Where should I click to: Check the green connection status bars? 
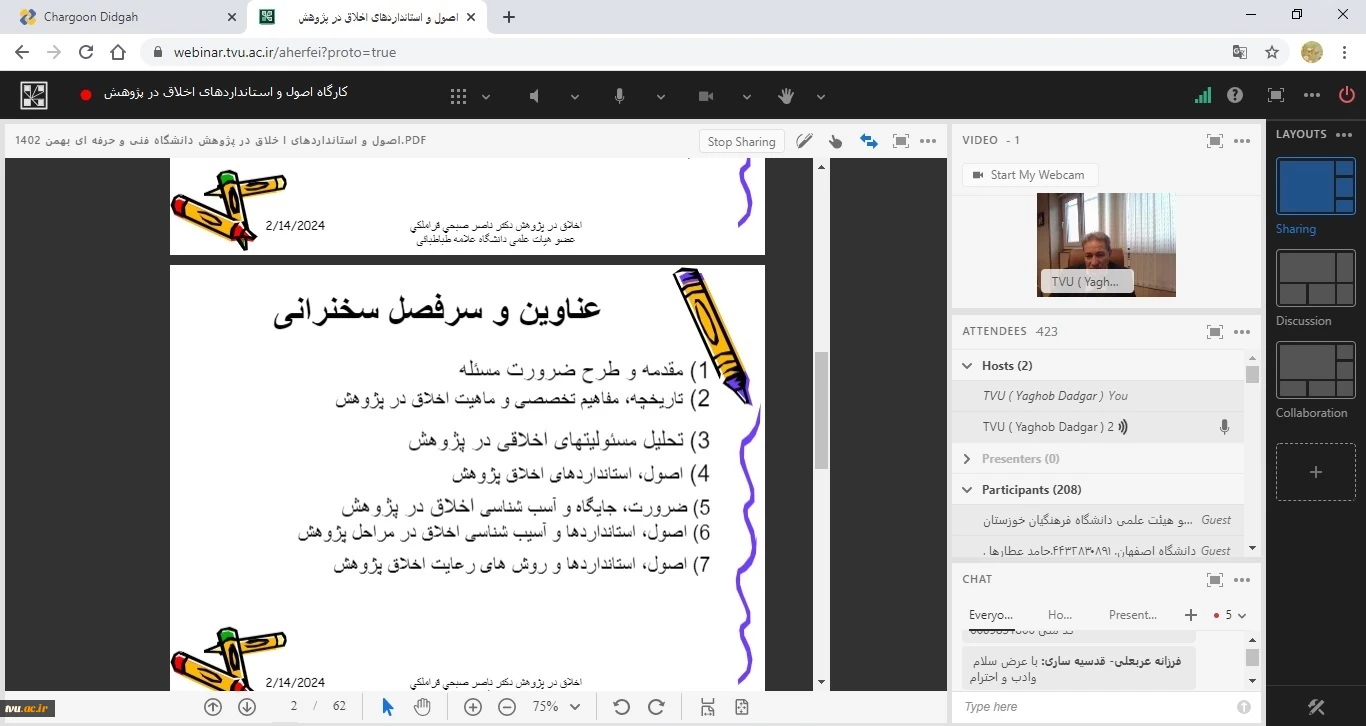[x=1203, y=95]
